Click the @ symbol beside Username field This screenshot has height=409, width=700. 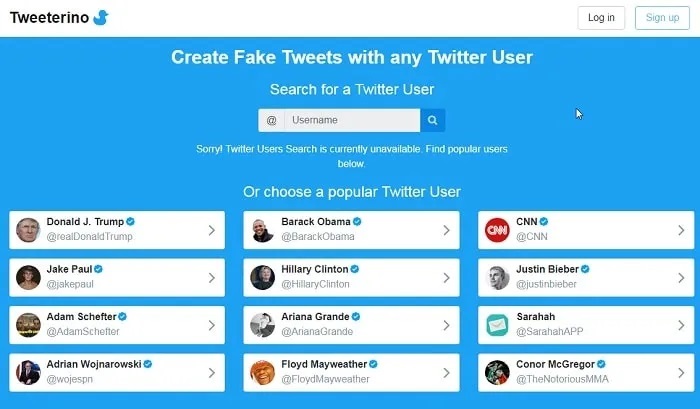click(271, 120)
